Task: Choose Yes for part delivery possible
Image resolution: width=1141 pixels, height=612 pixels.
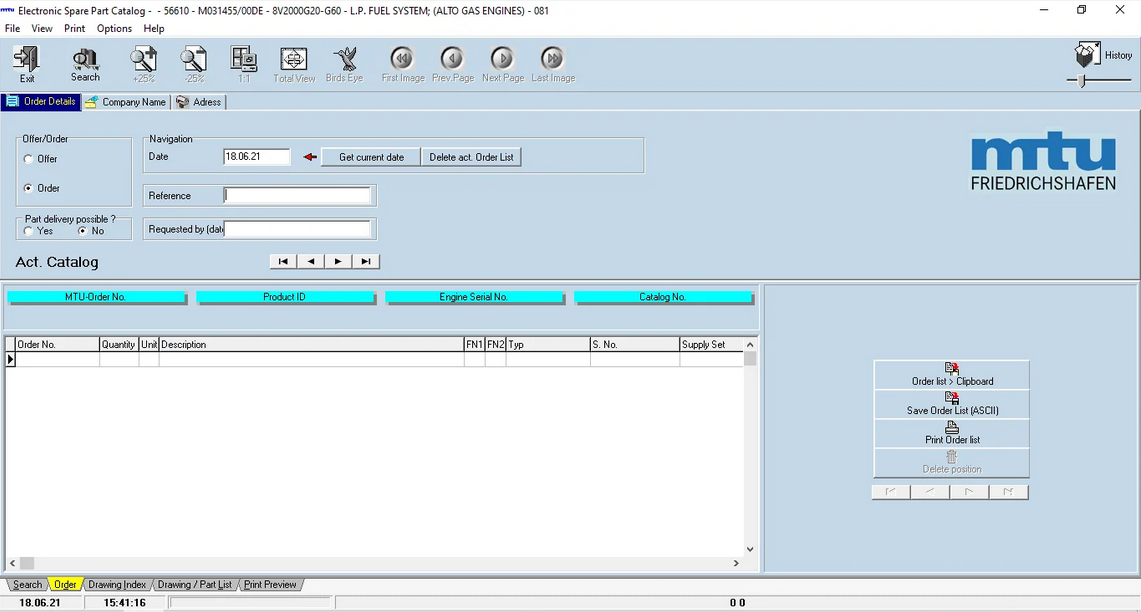Action: [29, 231]
